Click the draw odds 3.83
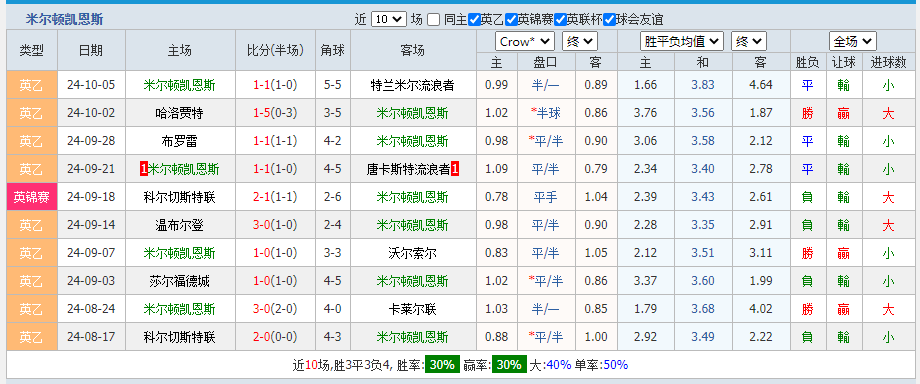Viewport: 920px width, 384px height. [703, 85]
